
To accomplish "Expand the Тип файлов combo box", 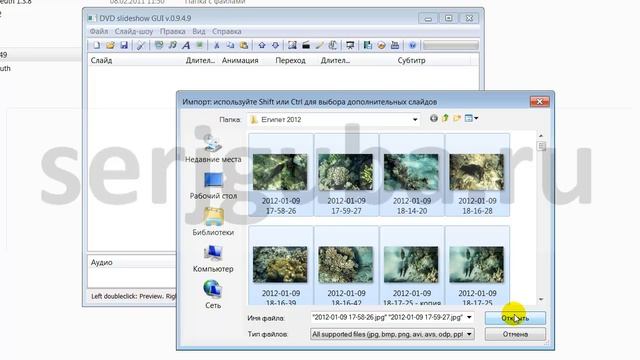I will [x=392, y=334].
